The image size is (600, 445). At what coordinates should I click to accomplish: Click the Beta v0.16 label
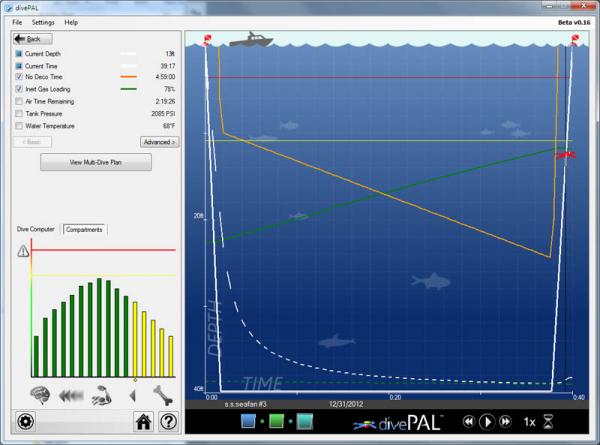click(x=574, y=23)
